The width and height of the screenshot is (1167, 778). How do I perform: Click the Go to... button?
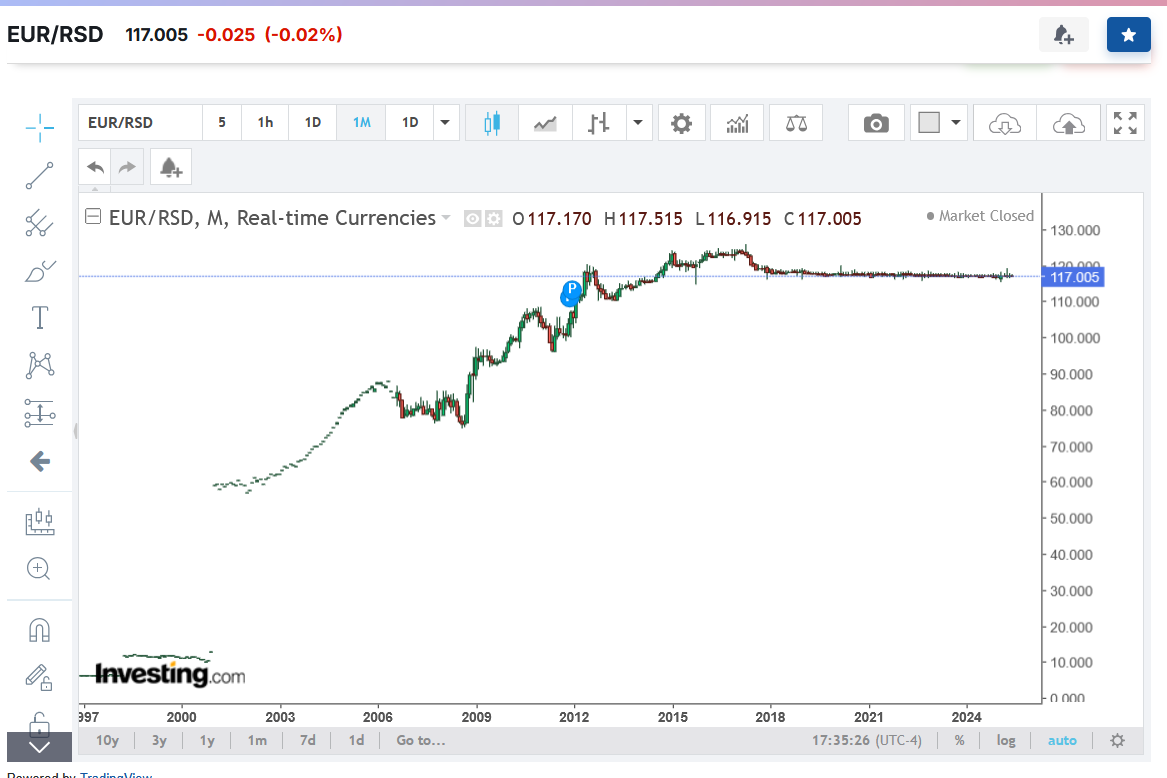click(x=420, y=741)
